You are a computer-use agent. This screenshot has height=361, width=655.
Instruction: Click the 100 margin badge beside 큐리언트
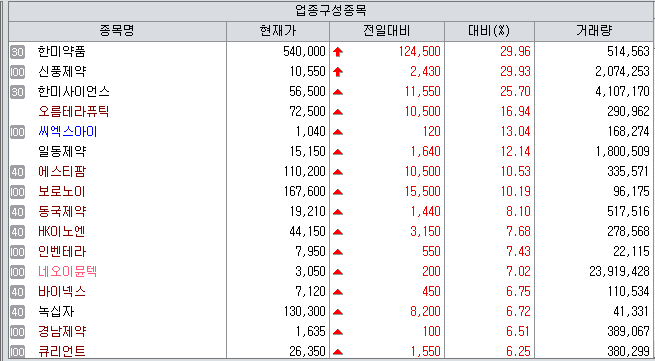(x=18, y=352)
